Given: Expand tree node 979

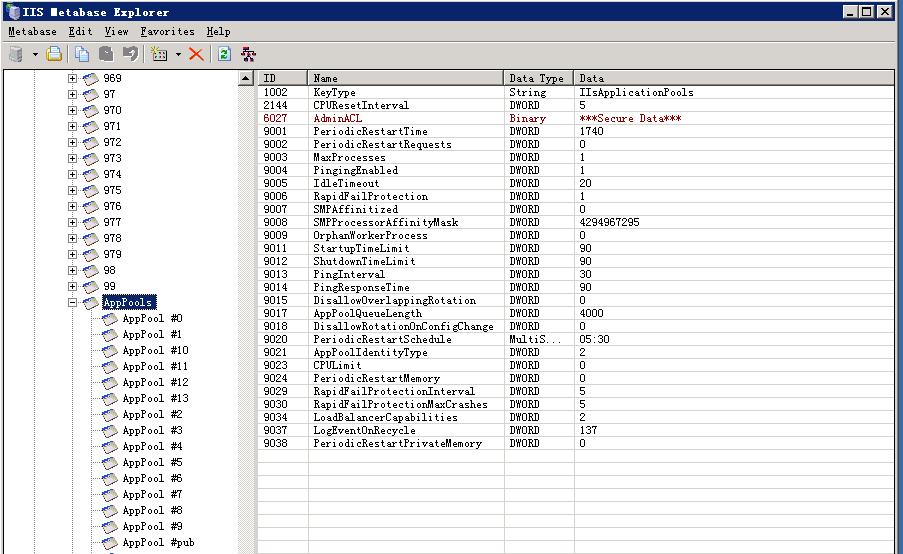Looking at the screenshot, I should 72,255.
